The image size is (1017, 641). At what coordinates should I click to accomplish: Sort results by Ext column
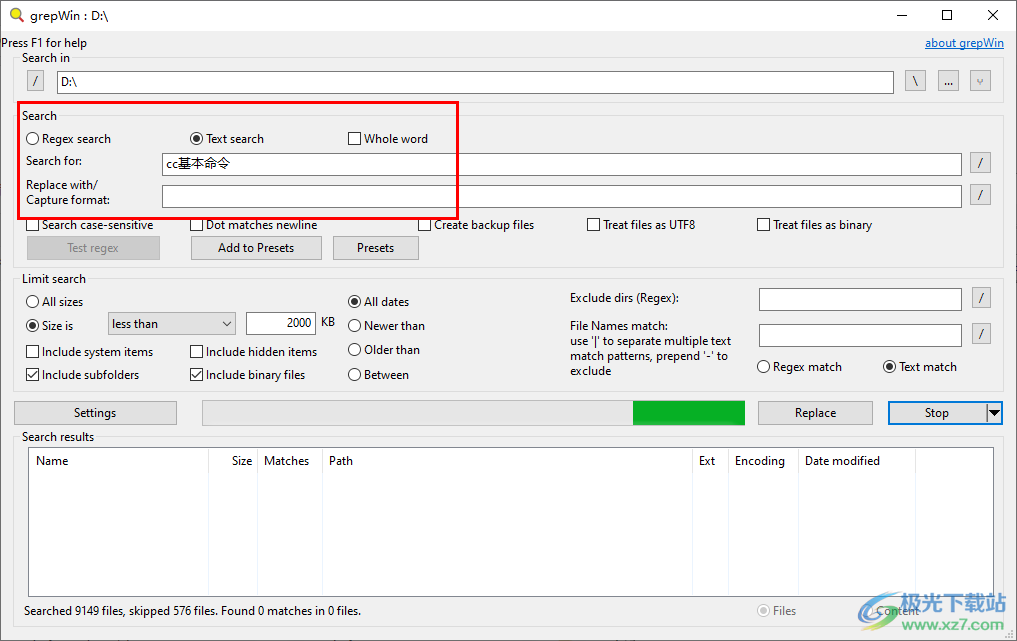coord(710,461)
